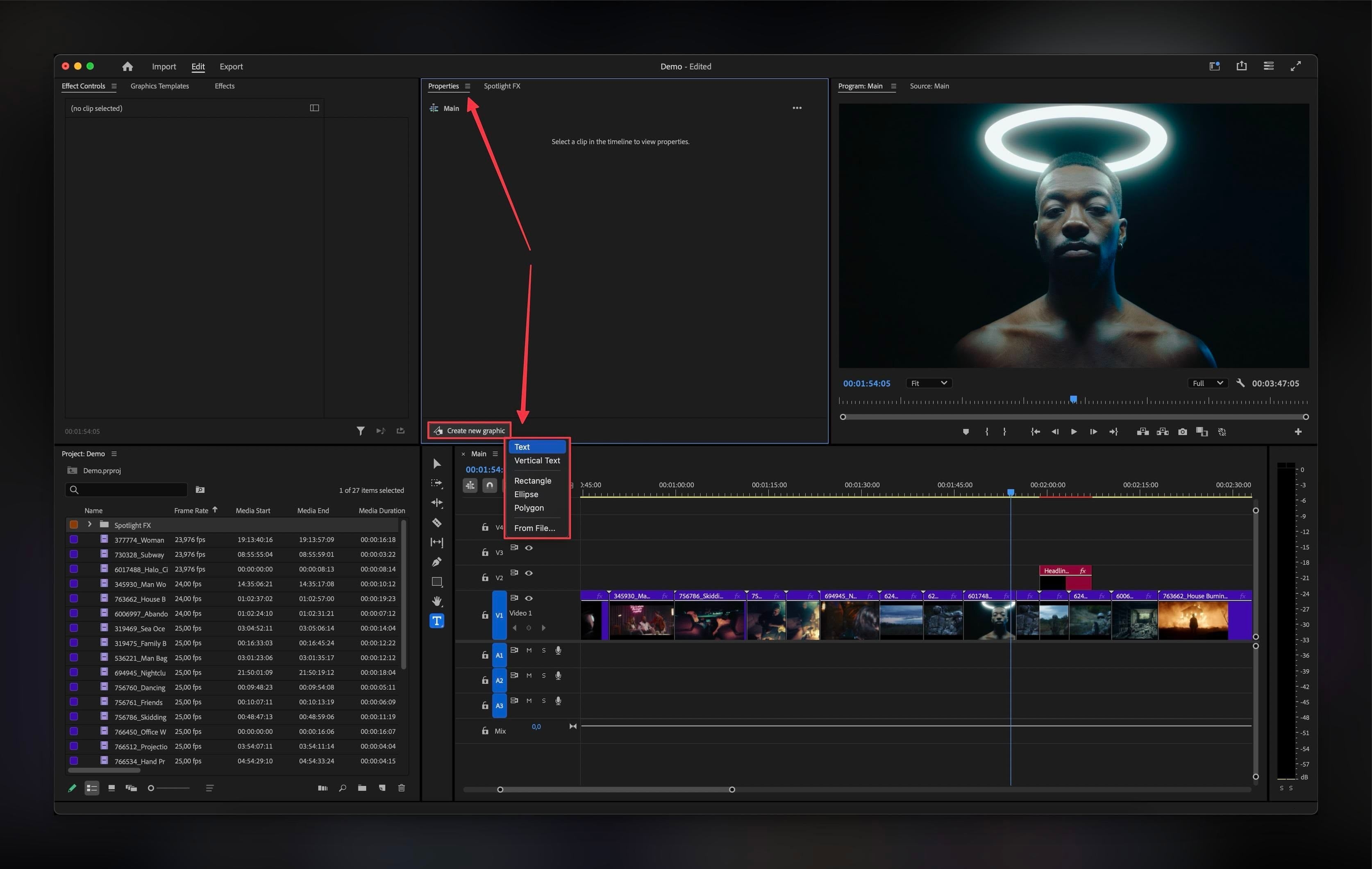1372x869 pixels.
Task: Select the Razor tool
Action: 437,523
